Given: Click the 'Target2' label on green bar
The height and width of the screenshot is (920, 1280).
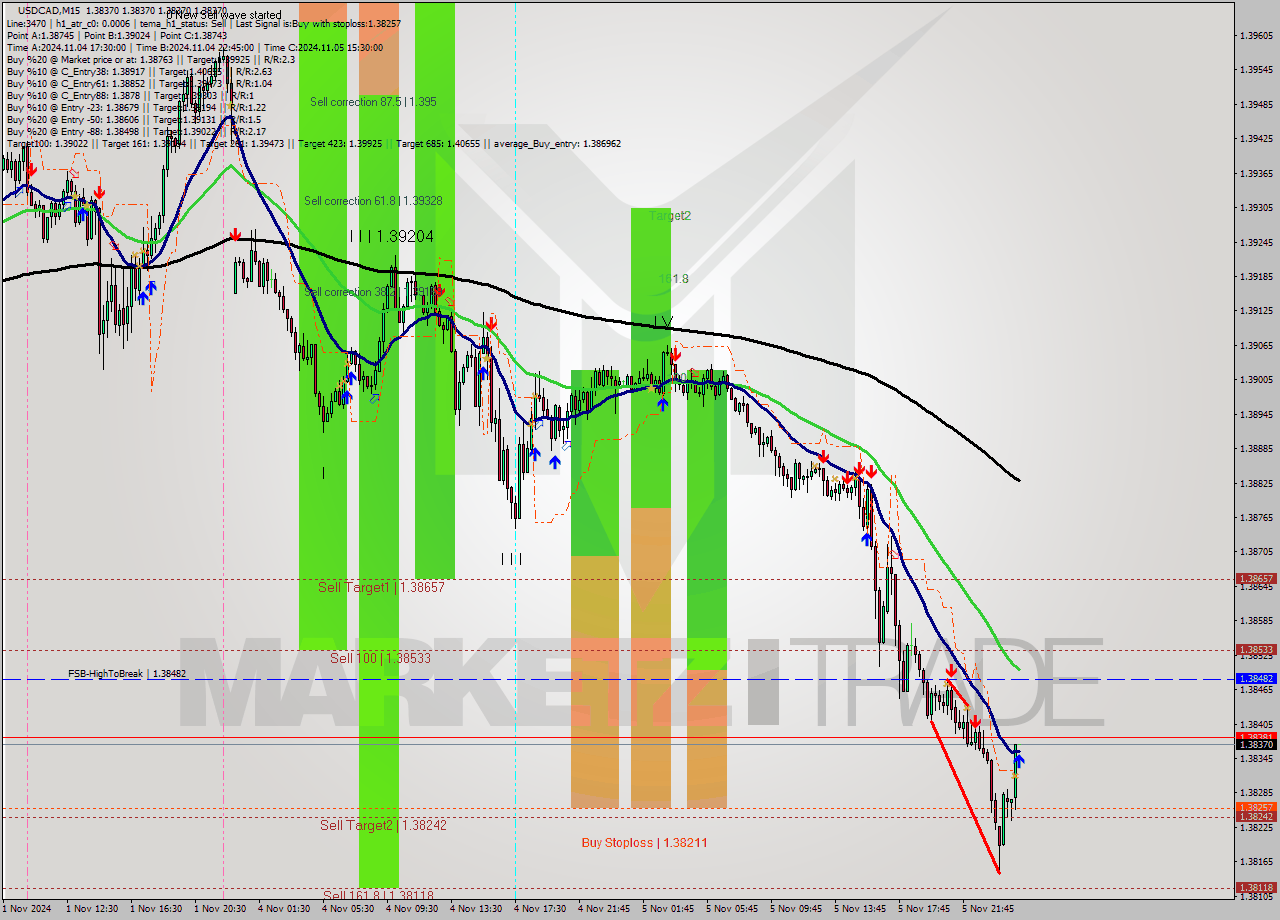Looking at the screenshot, I should (x=670, y=215).
